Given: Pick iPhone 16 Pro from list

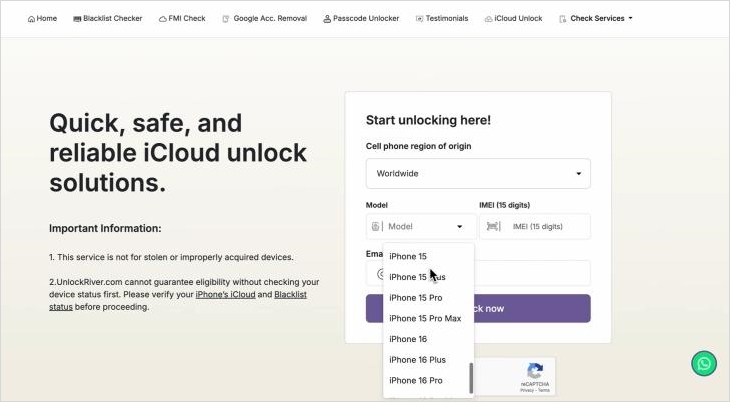Looking at the screenshot, I should 415,380.
